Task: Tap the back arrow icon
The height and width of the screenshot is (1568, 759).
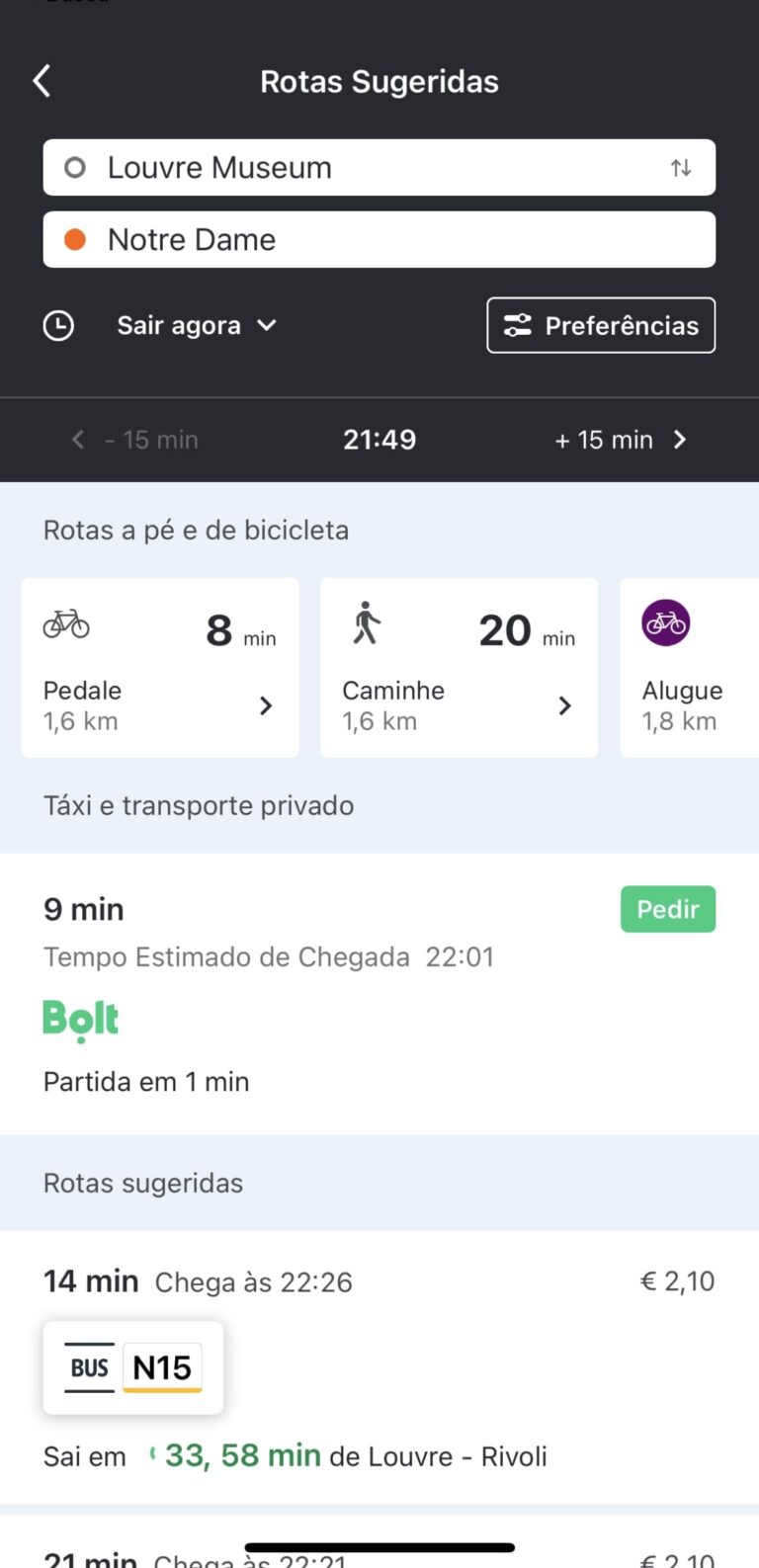Action: pos(42,81)
